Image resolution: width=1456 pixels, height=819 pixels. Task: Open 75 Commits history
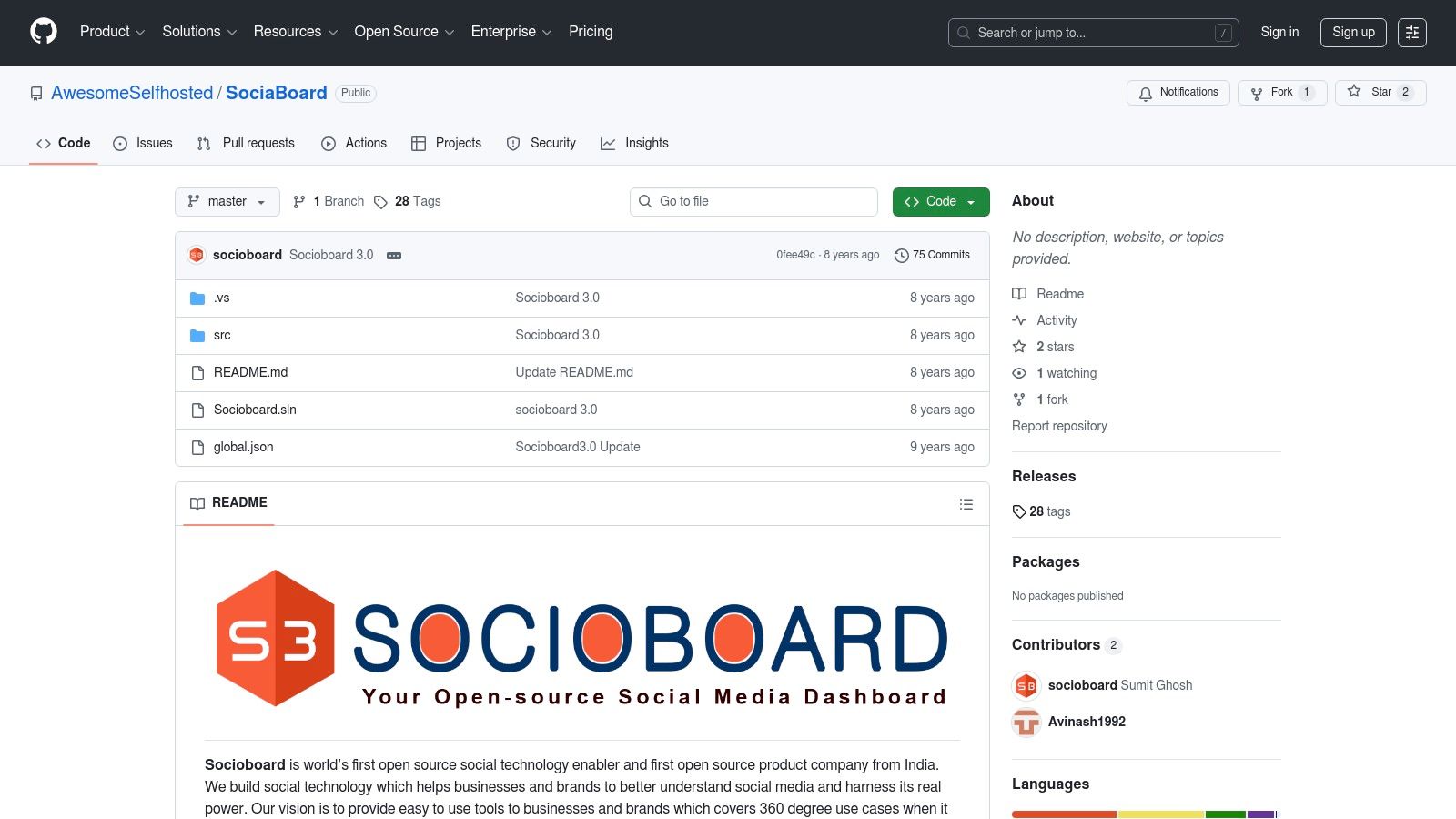point(932,256)
